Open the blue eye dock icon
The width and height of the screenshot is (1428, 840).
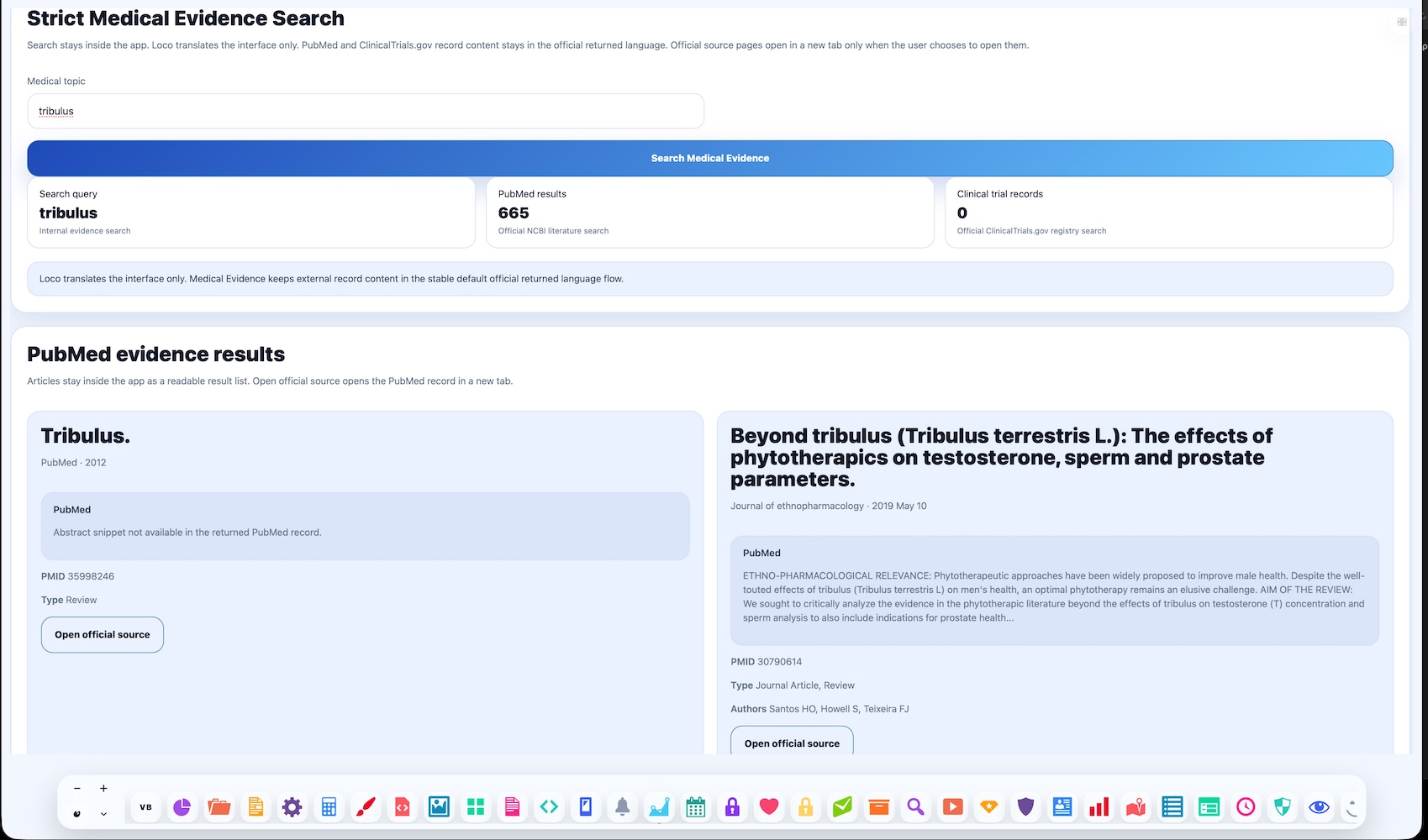pyautogui.click(x=1319, y=807)
